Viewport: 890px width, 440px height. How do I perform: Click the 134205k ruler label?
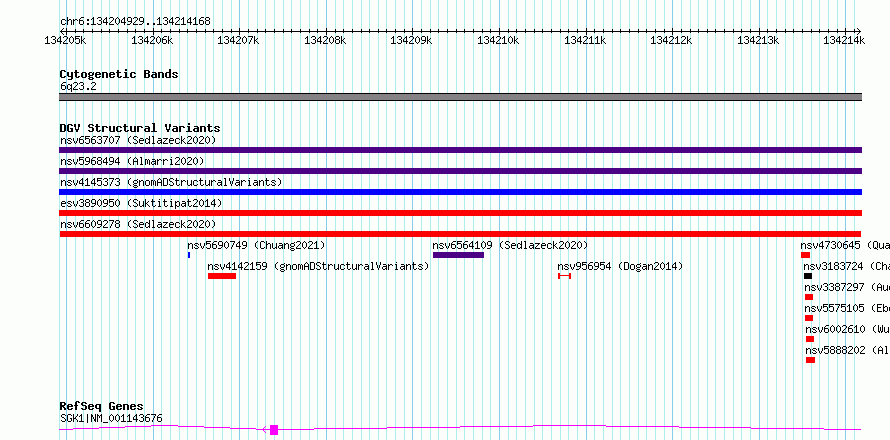pos(65,40)
